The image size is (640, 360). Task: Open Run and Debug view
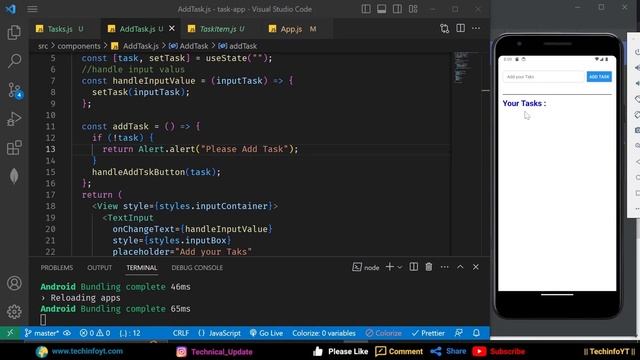[x=14, y=119]
